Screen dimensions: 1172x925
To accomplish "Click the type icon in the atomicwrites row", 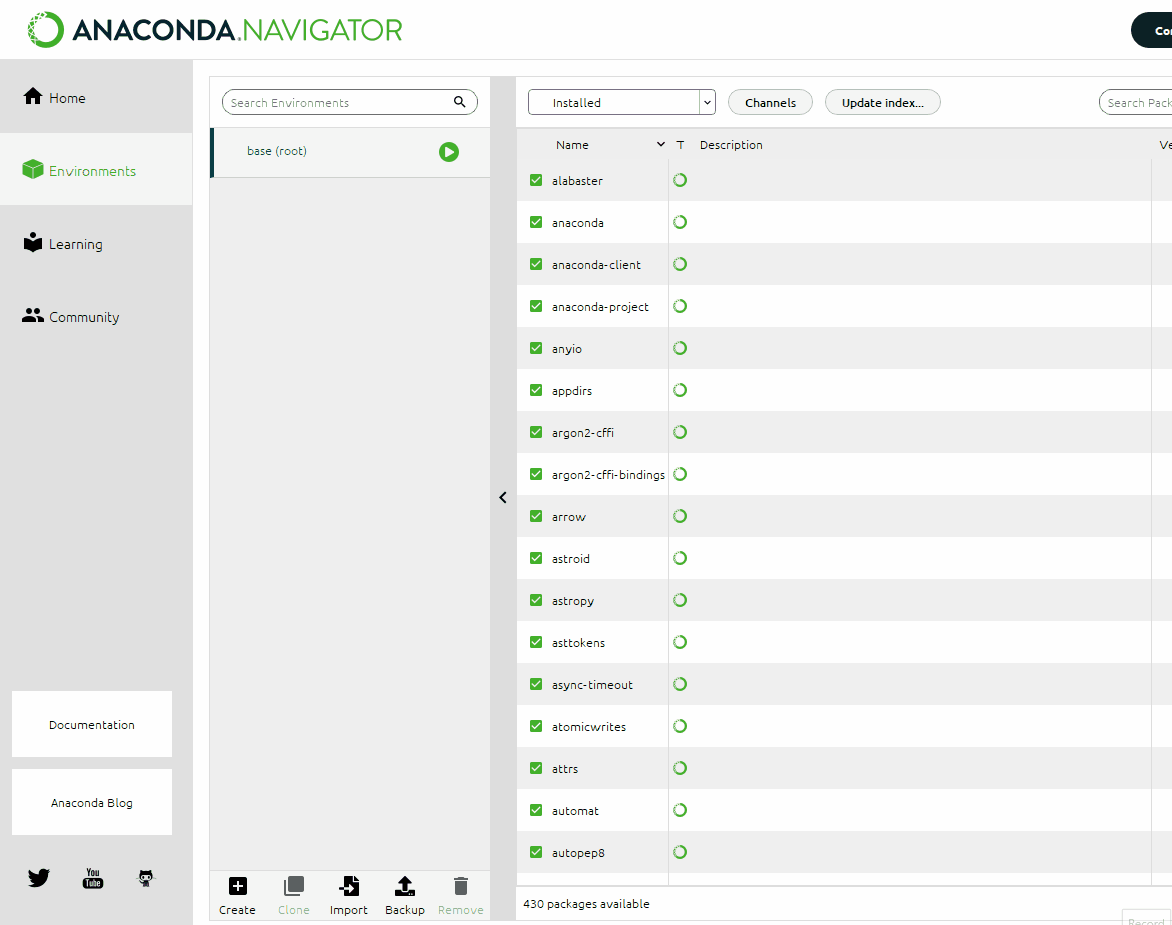I will pos(679,726).
